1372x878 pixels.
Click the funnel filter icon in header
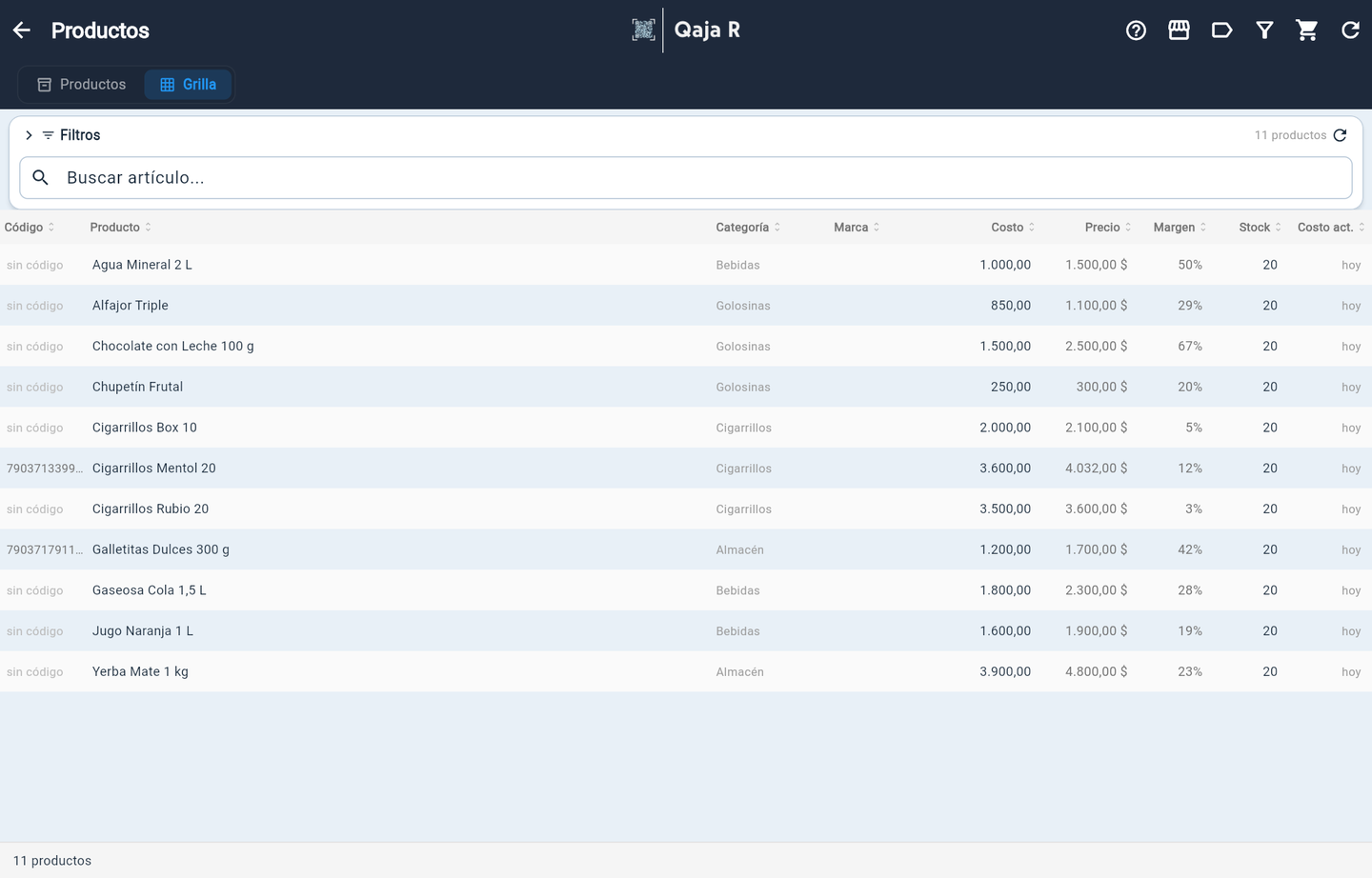[1264, 30]
